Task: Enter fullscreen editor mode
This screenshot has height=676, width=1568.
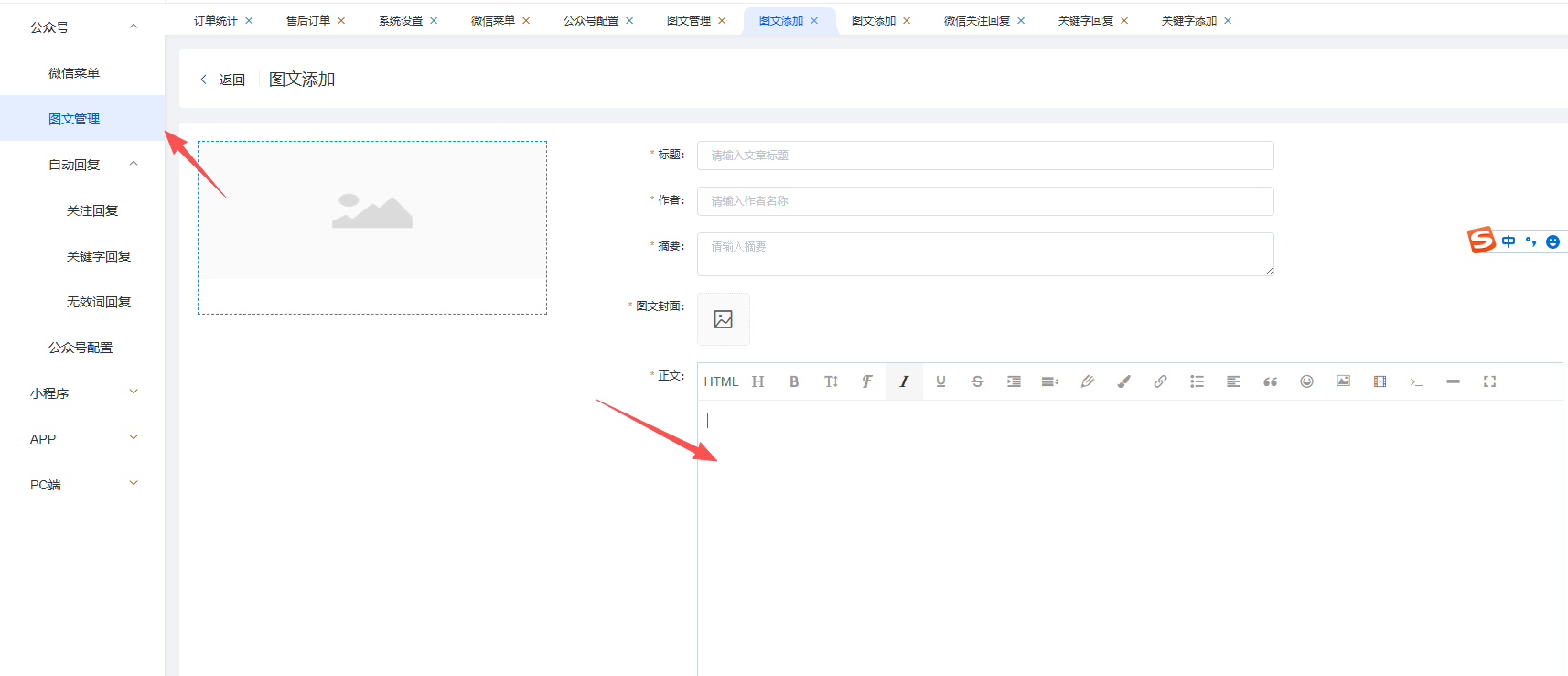Action: coord(1489,381)
